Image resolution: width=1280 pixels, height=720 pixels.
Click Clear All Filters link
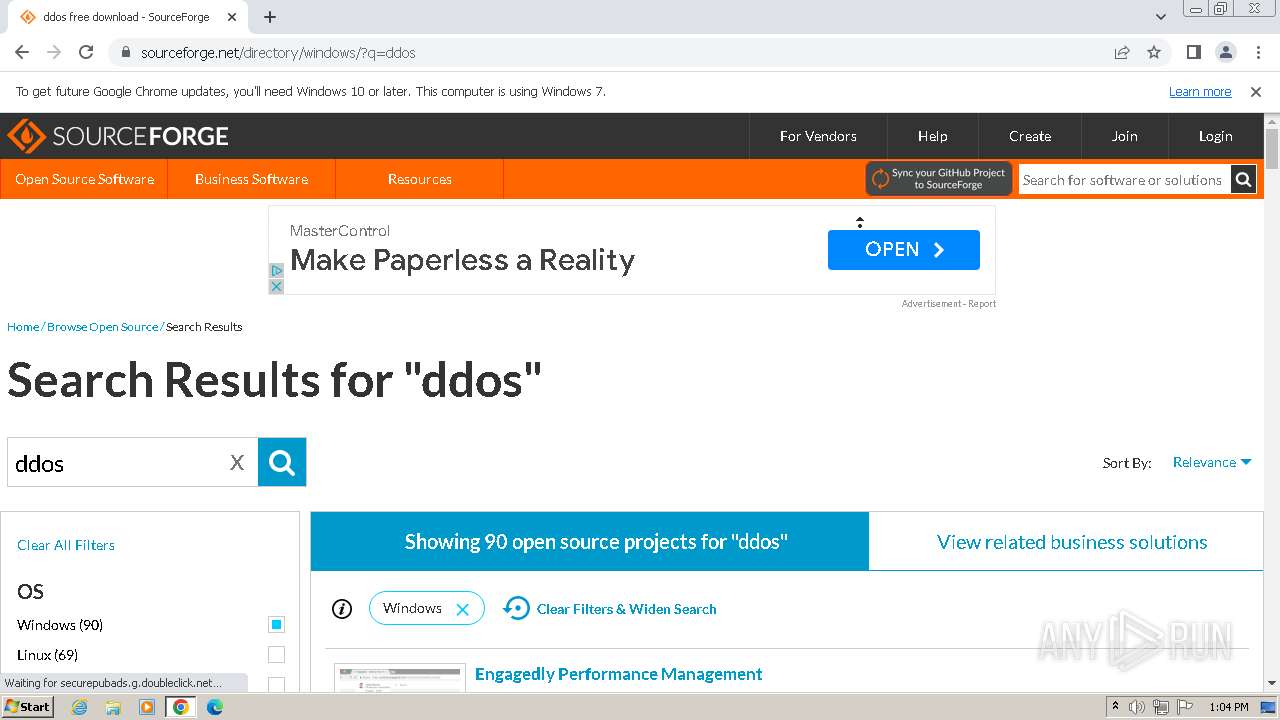[66, 545]
